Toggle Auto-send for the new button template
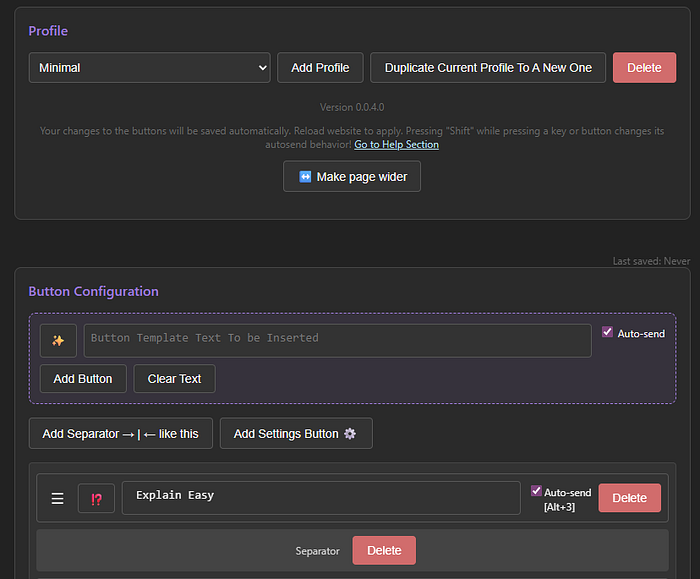The height and width of the screenshot is (579, 700). tap(607, 333)
